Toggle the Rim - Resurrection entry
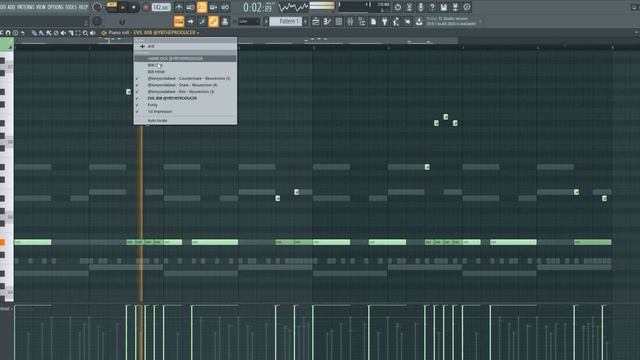Screen dimensions: 640x360 click(185, 91)
